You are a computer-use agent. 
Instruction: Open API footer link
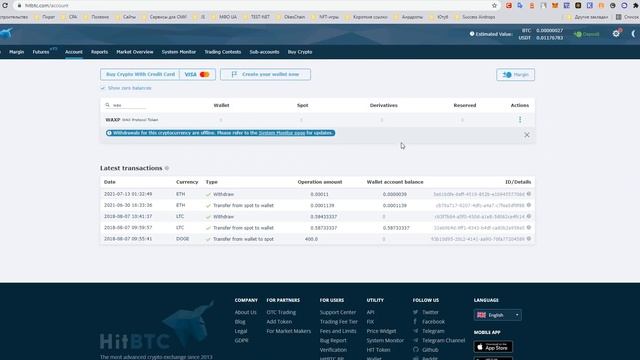click(370, 312)
